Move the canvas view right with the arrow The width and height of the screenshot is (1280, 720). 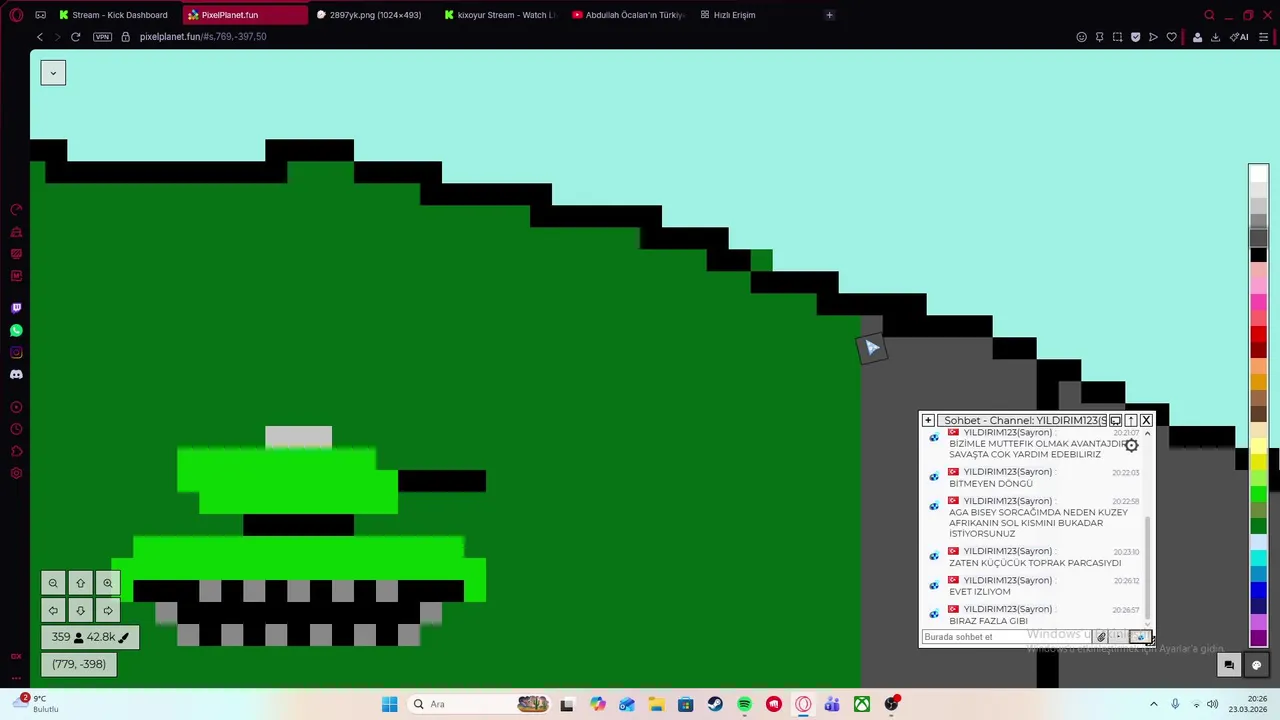click(107, 610)
